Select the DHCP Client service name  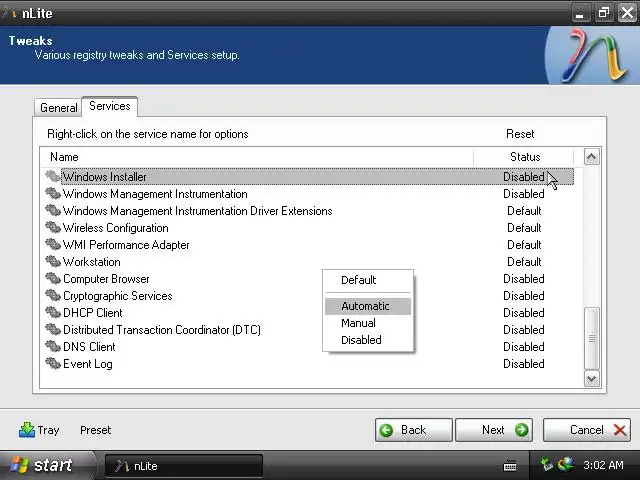click(x=93, y=313)
